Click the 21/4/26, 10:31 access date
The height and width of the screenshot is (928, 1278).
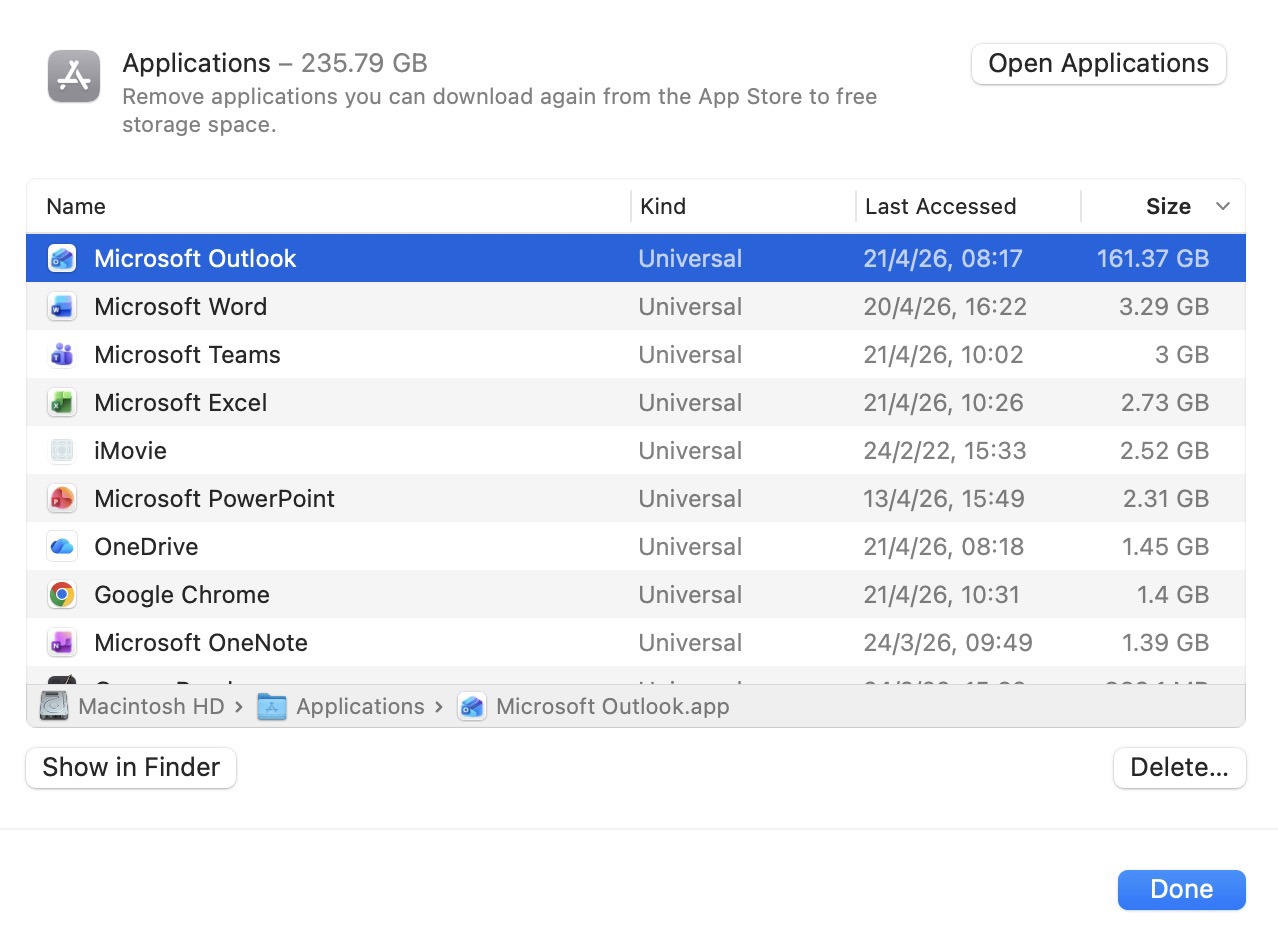[942, 594]
